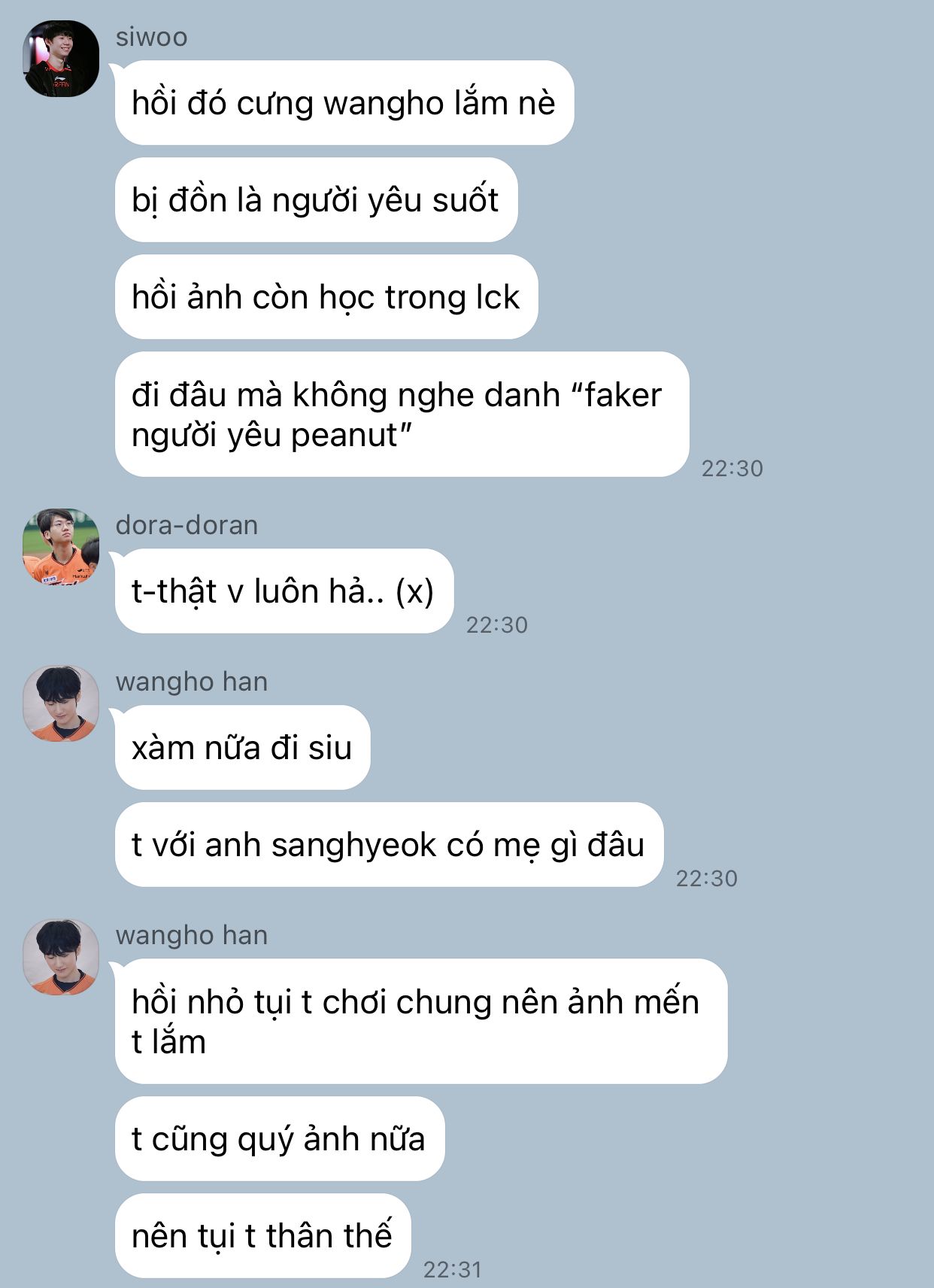934x1288 pixels.
Task: Tap the lower wangho han avatar
Action: tap(61, 957)
